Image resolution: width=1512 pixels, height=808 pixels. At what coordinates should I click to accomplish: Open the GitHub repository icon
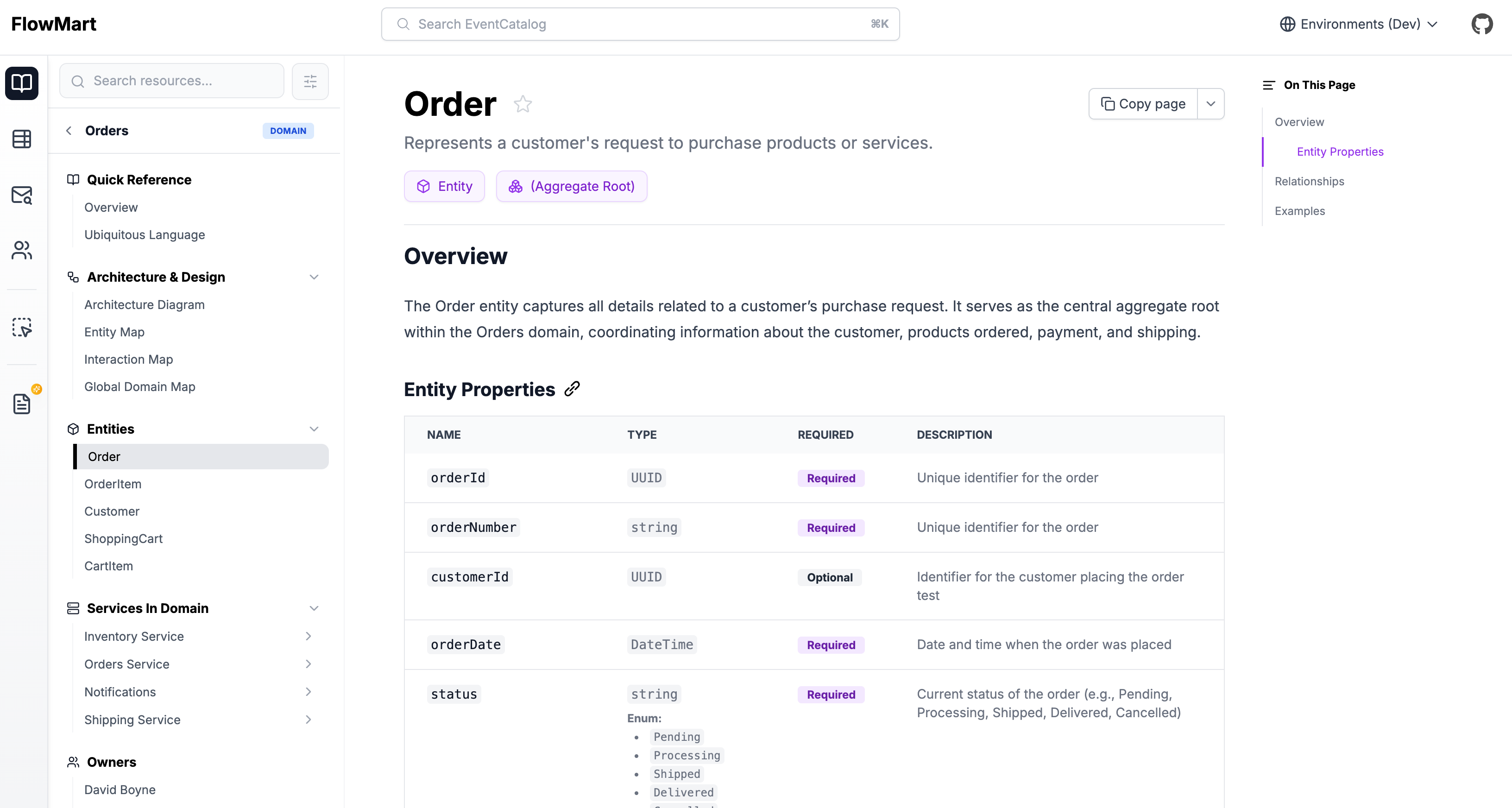[1481, 24]
